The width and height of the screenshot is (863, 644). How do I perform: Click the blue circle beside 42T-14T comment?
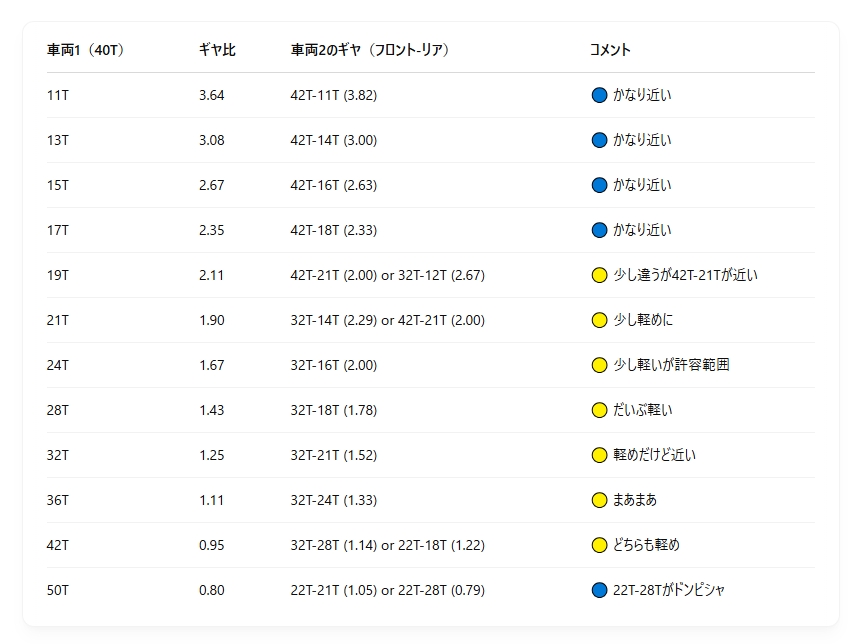pyautogui.click(x=599, y=140)
